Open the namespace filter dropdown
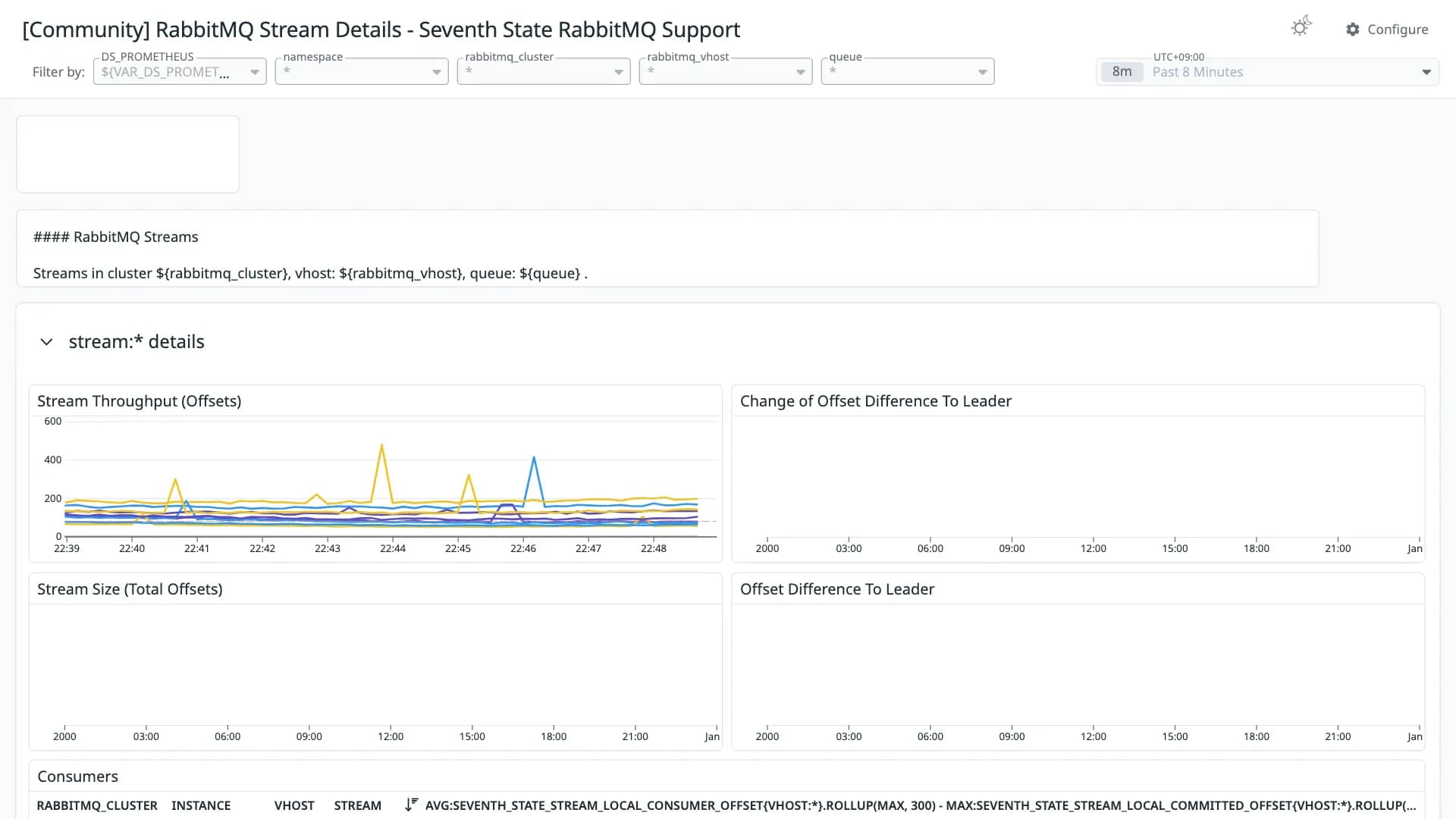This screenshot has width=1456, height=819. (x=362, y=71)
